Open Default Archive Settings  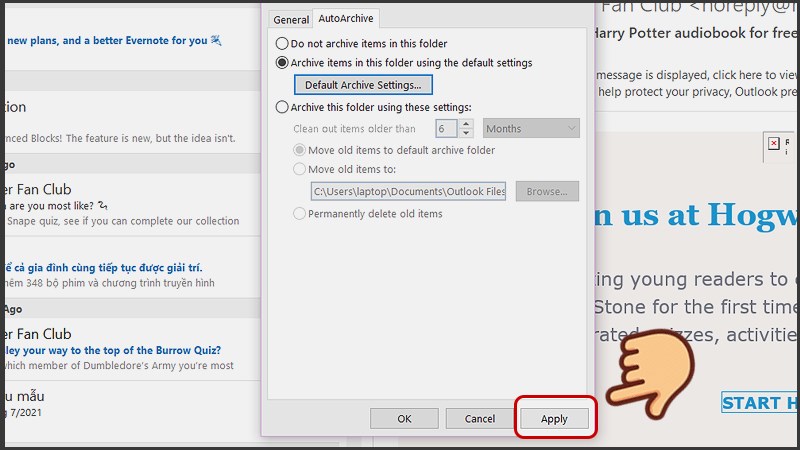[x=363, y=85]
